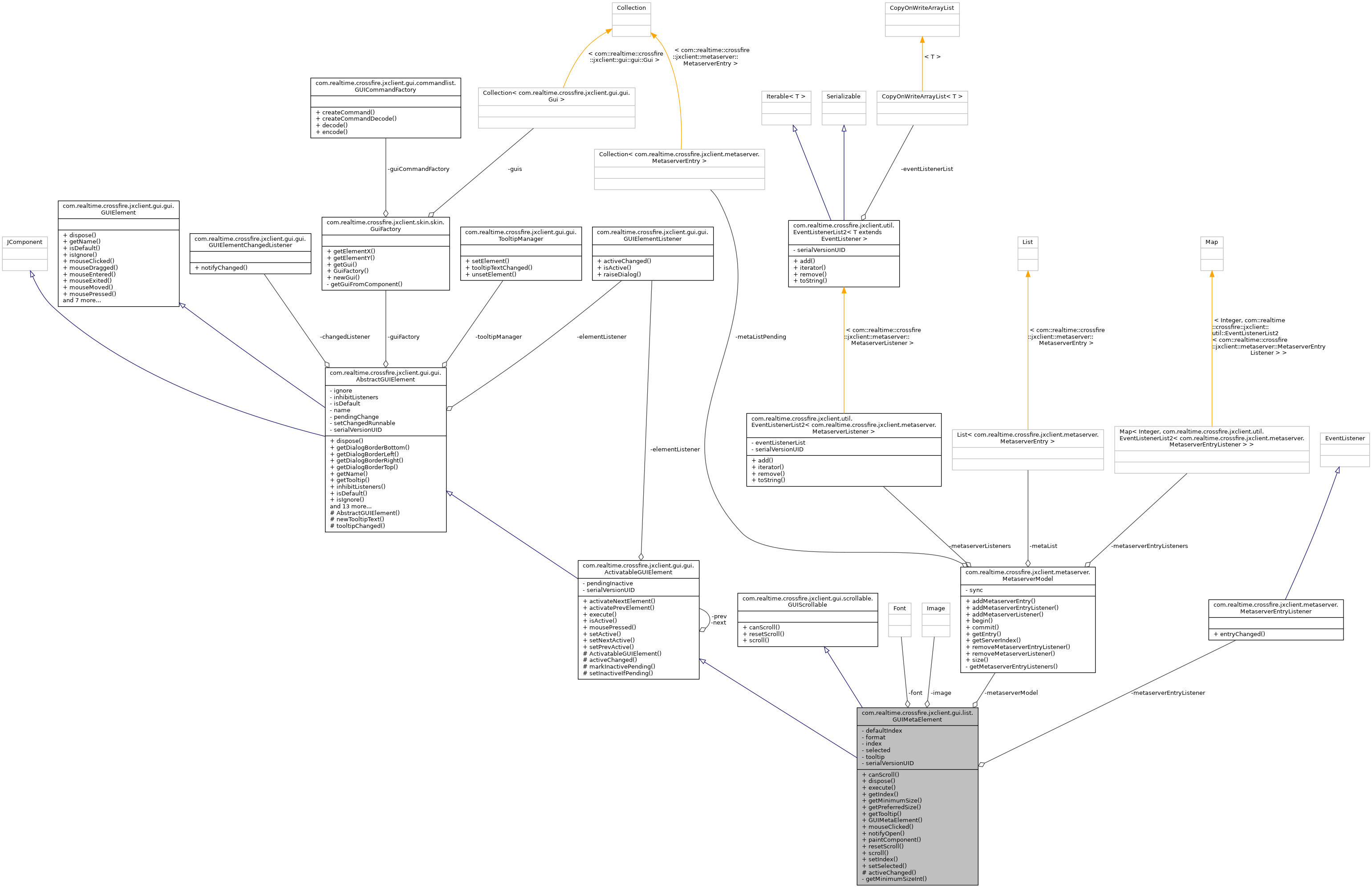Click '+ raiseDialog()' method text
The height and width of the screenshot is (888, 1372).
coord(619,274)
